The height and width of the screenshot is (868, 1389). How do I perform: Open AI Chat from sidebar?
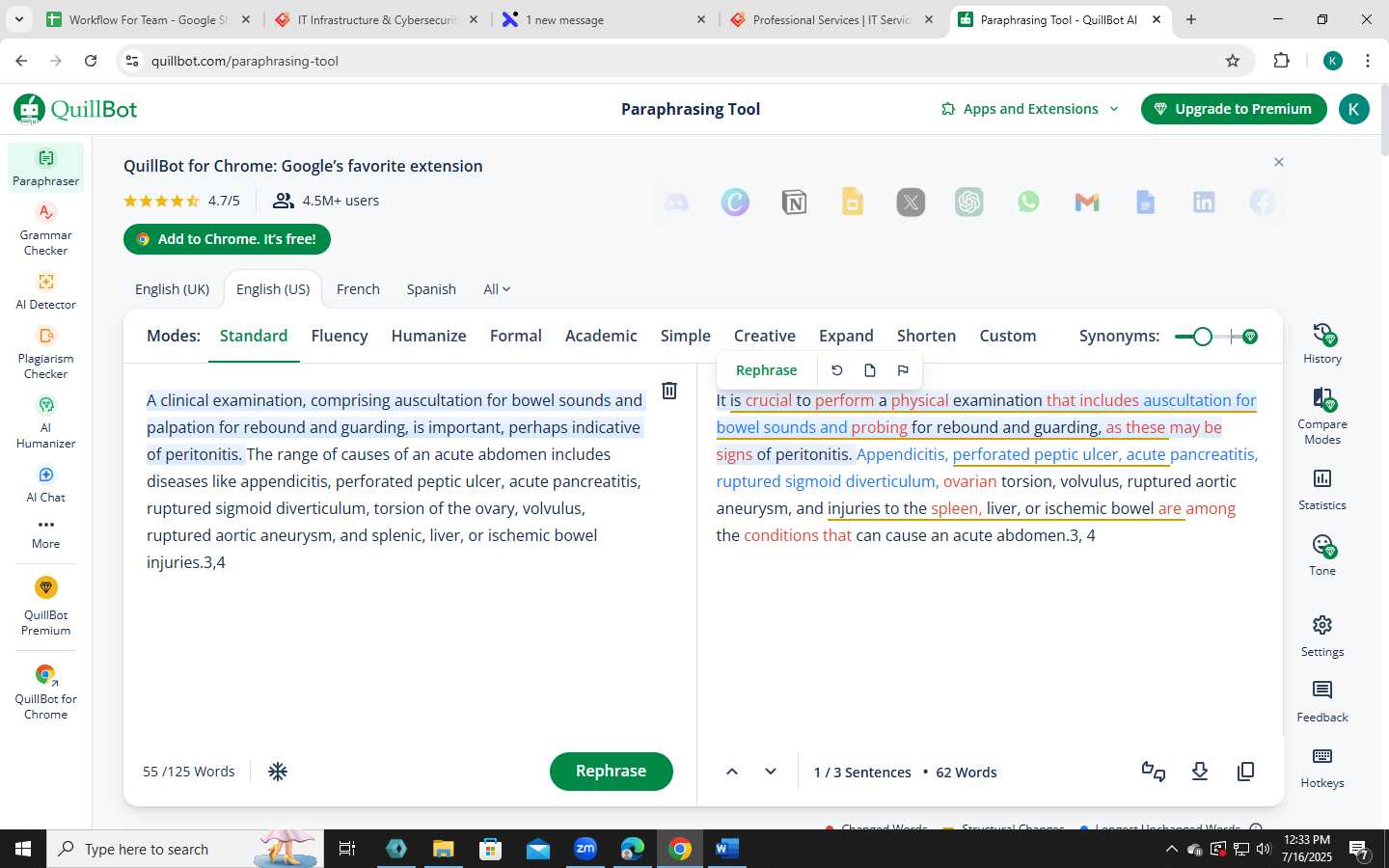click(x=45, y=483)
